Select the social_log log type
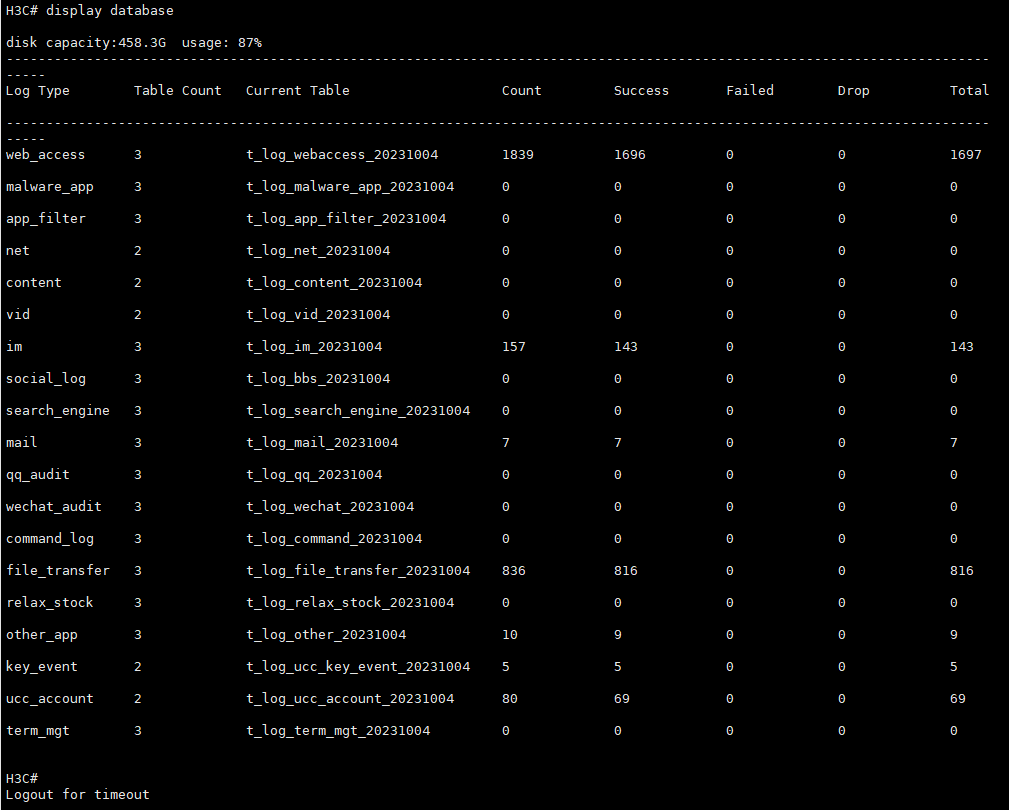1009x810 pixels. (46, 379)
